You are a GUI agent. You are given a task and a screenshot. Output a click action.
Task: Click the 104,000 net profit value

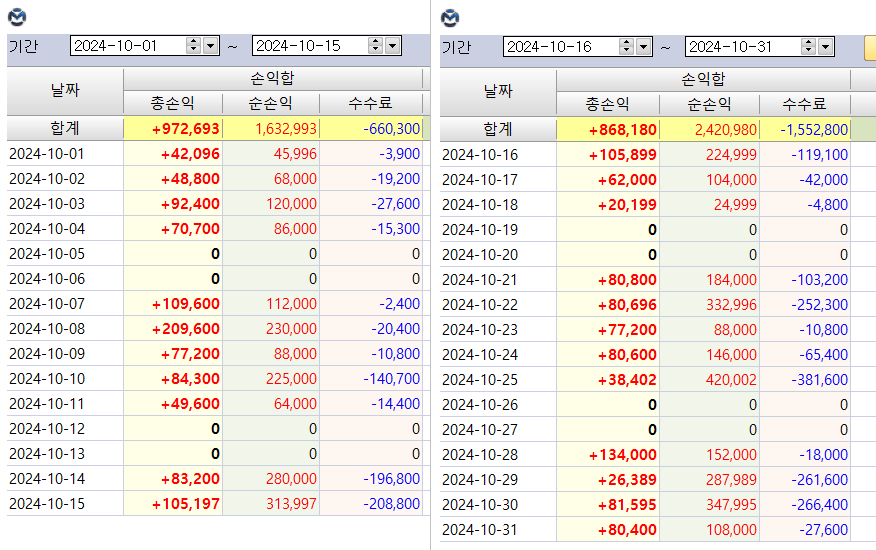(x=731, y=180)
